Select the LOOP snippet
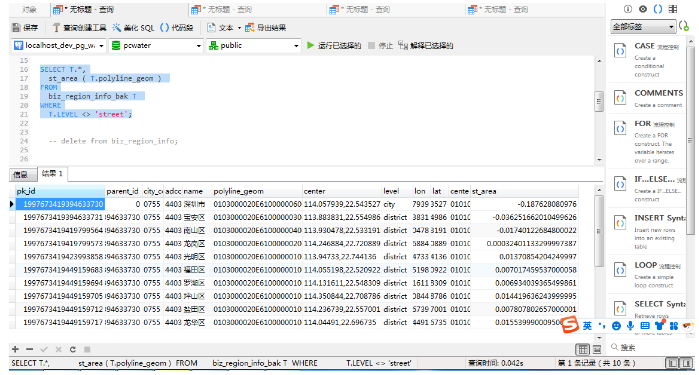699x375 pixels. [647, 274]
